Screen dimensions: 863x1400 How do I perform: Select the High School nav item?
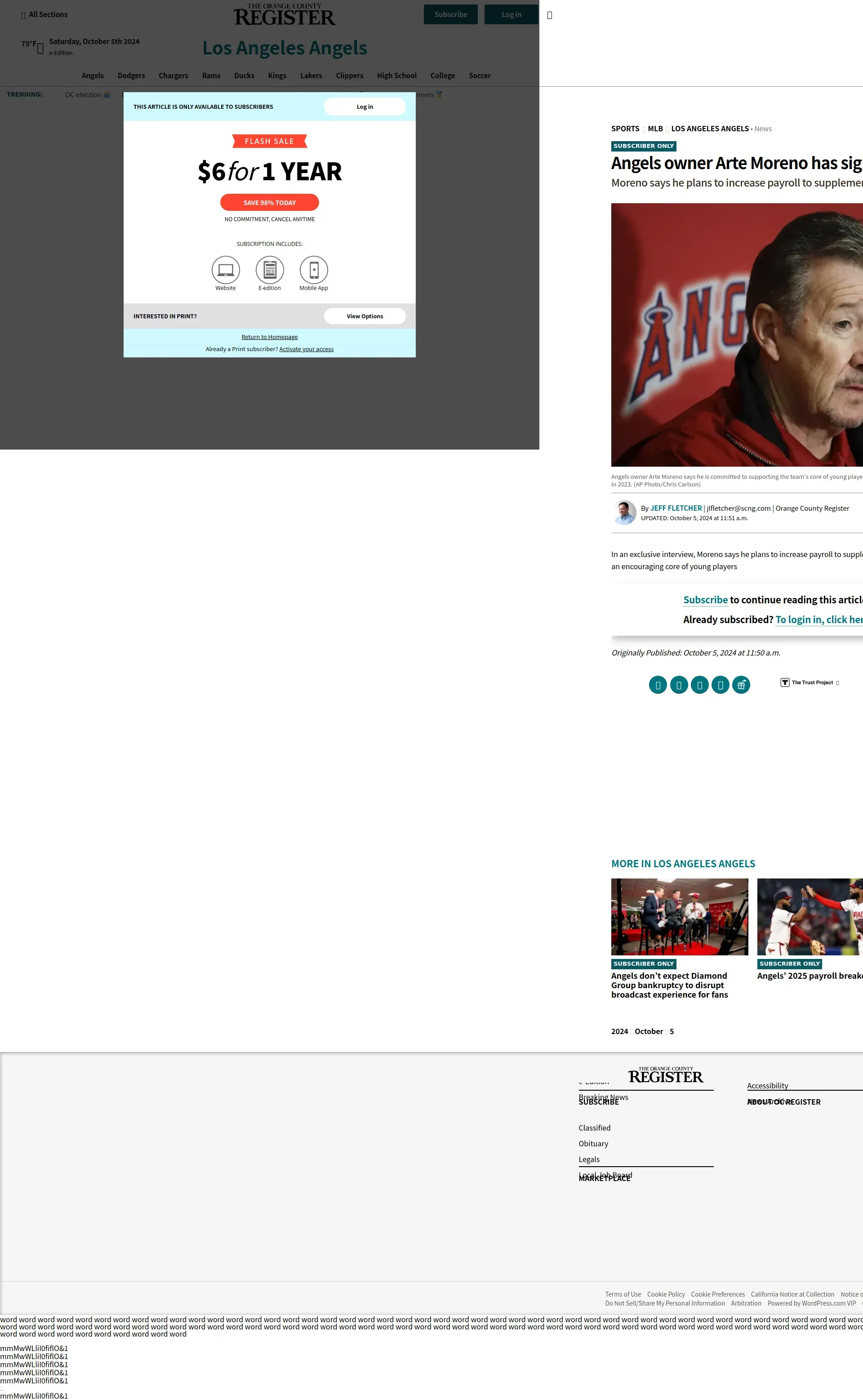click(397, 76)
